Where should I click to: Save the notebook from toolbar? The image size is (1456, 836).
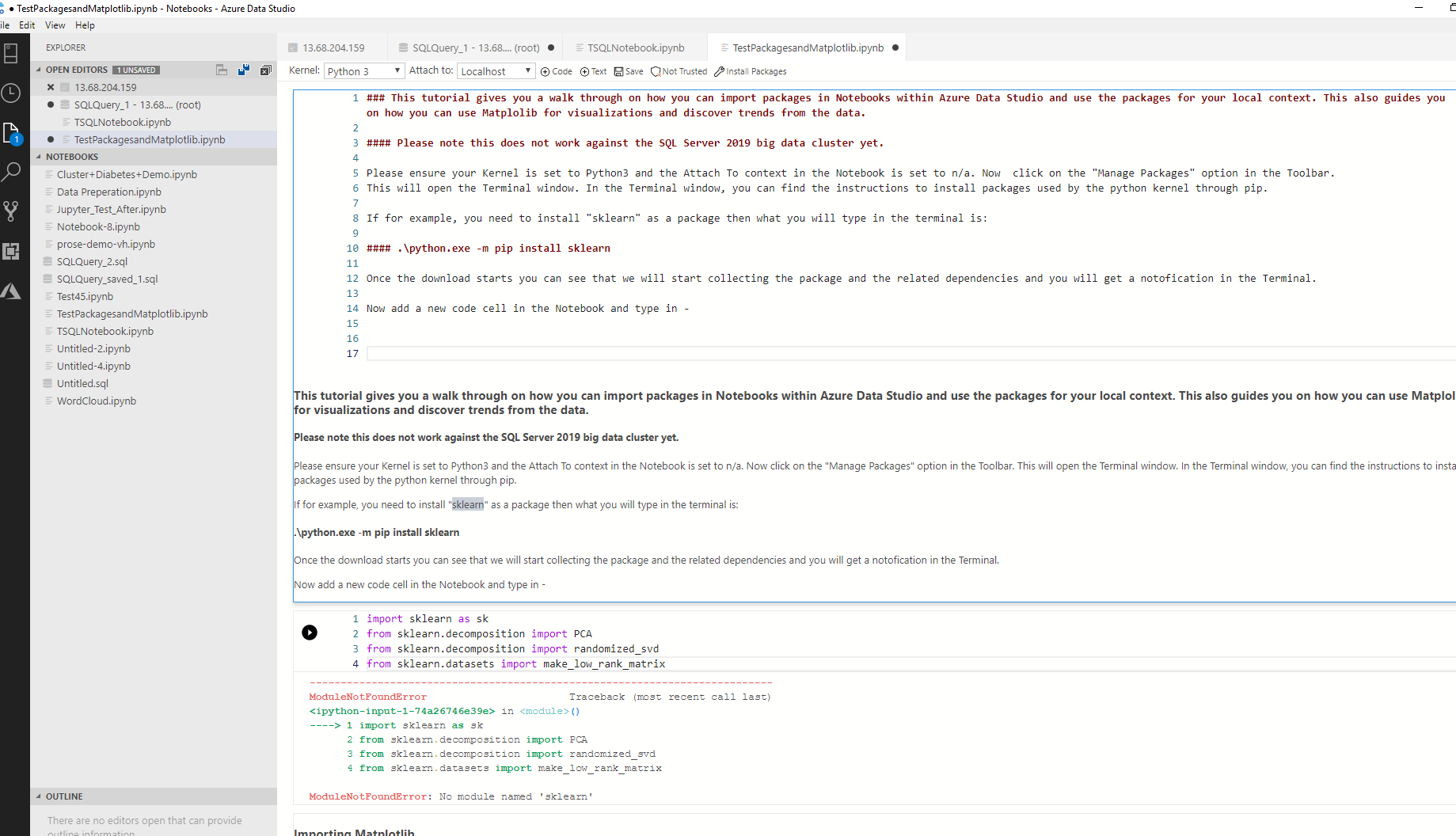629,71
